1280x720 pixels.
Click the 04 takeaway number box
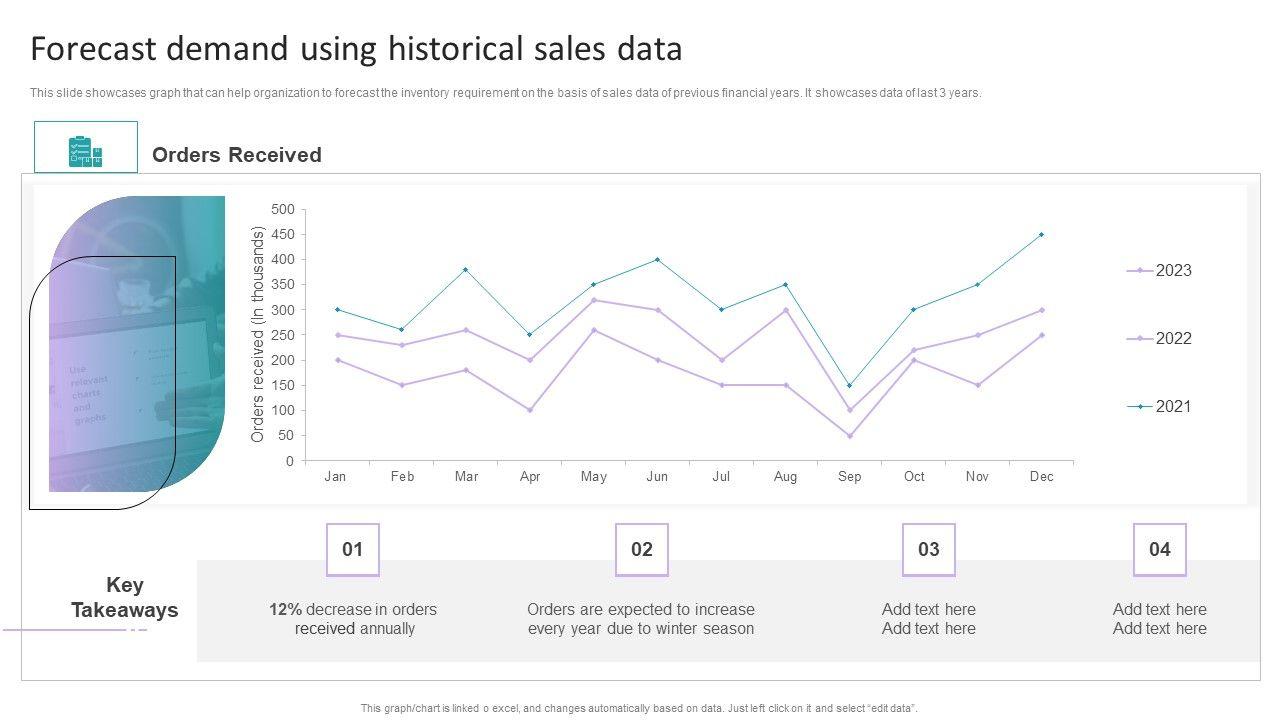[1159, 549]
